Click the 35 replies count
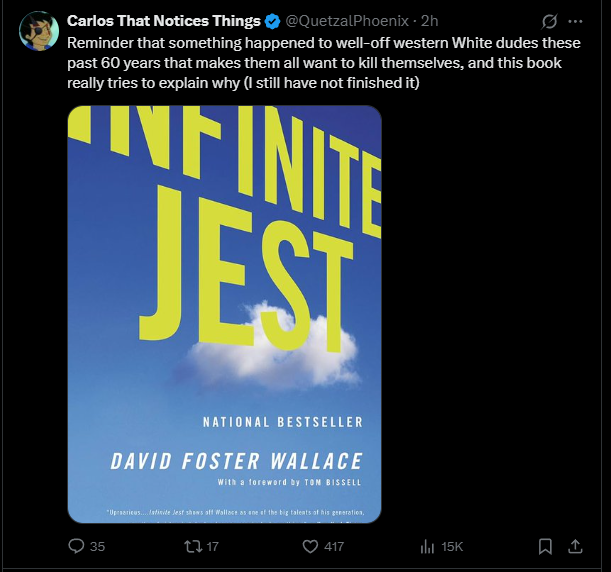The height and width of the screenshot is (572, 611). click(x=97, y=547)
